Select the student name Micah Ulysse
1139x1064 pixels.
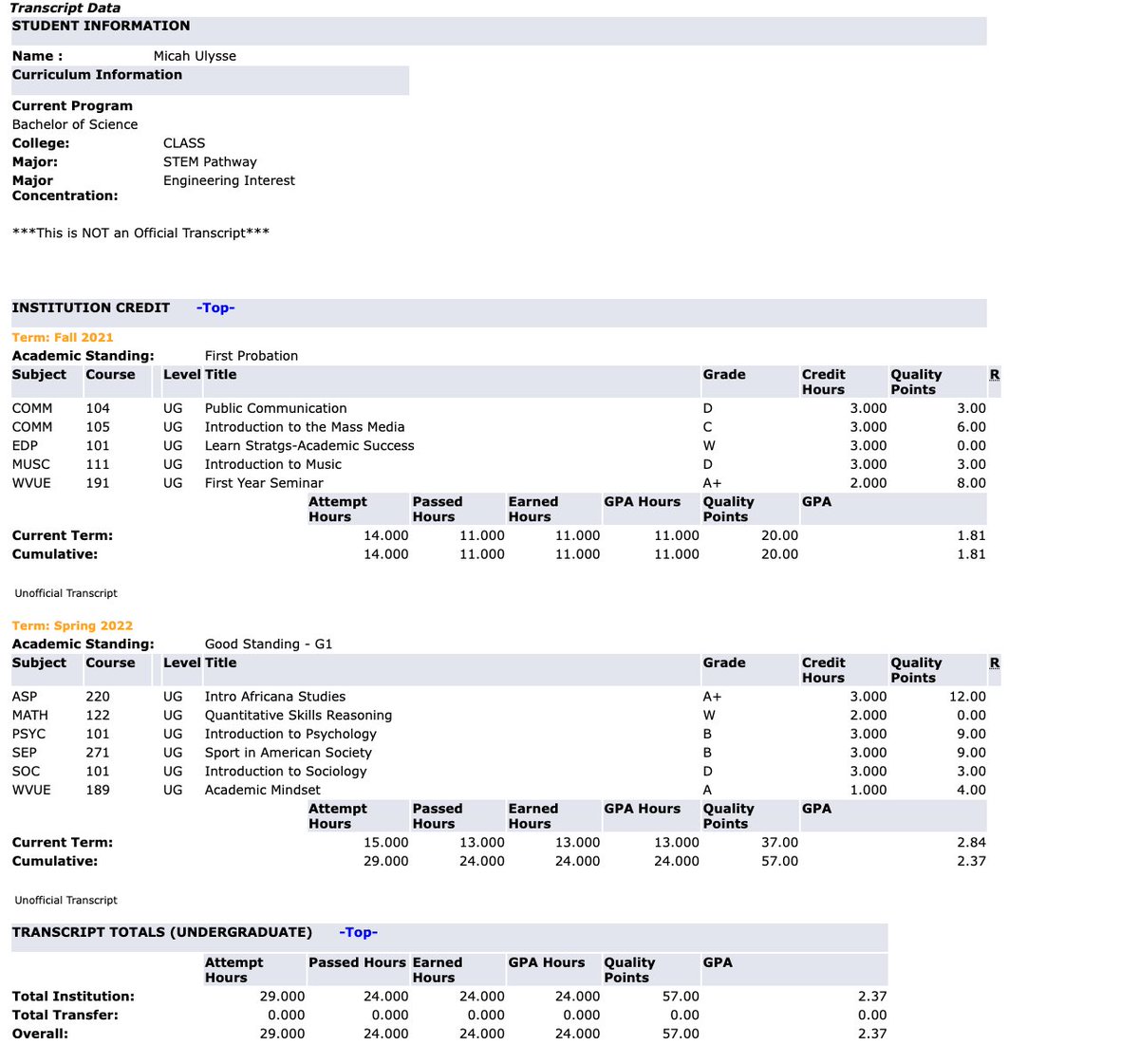tap(195, 56)
